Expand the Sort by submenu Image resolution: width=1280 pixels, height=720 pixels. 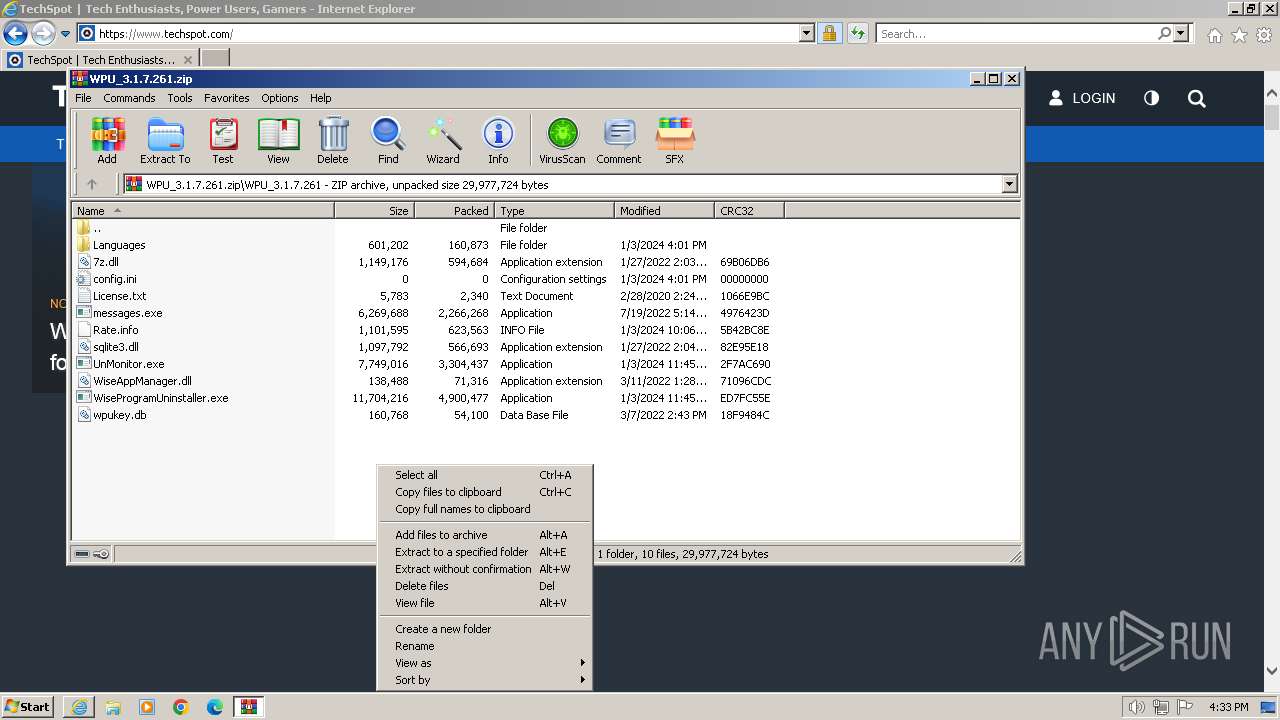pyautogui.click(x=485, y=680)
